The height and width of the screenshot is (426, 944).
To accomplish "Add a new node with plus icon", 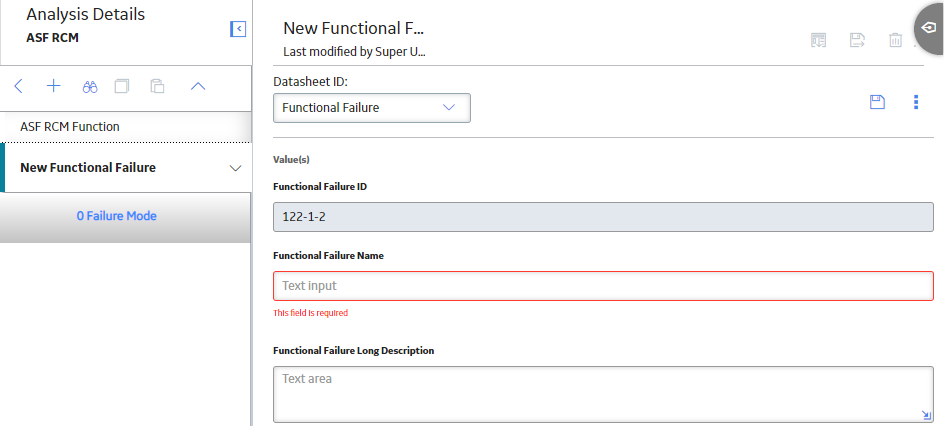I will (54, 86).
